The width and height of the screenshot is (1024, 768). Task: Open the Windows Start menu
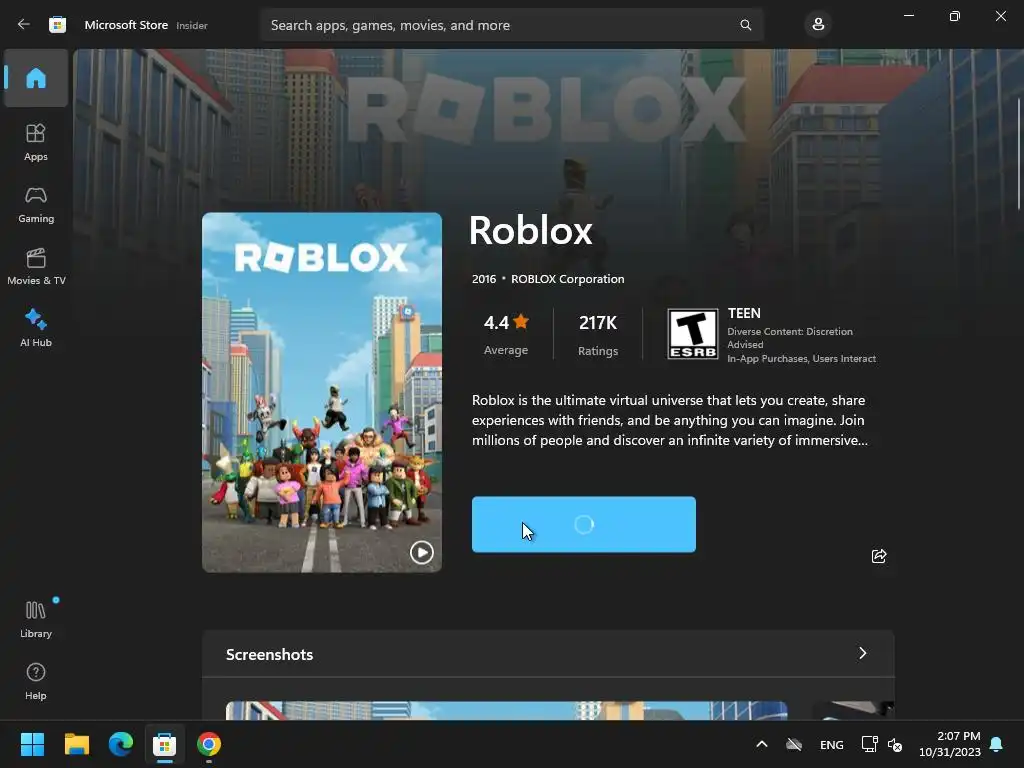click(32, 744)
